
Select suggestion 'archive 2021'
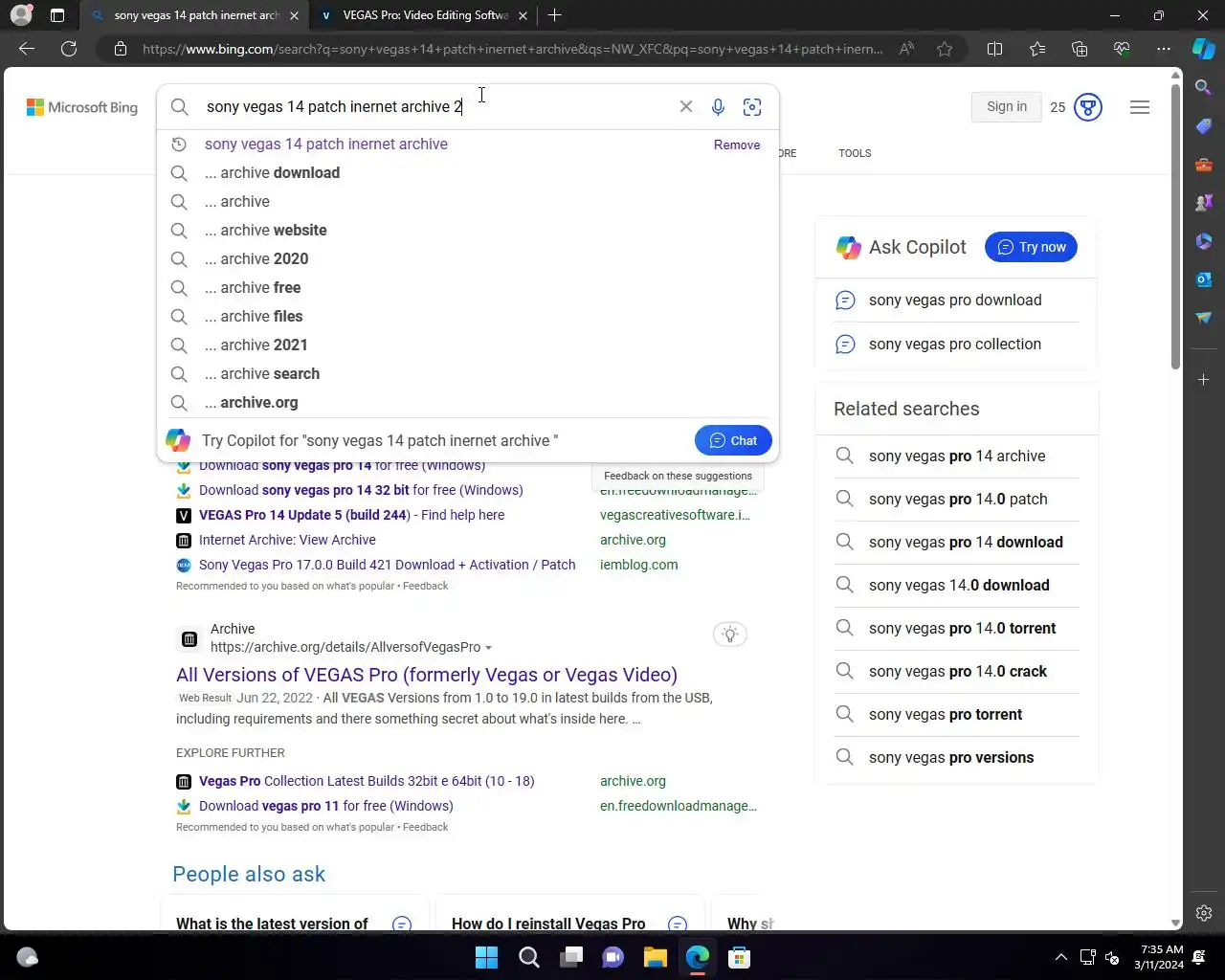point(468,345)
